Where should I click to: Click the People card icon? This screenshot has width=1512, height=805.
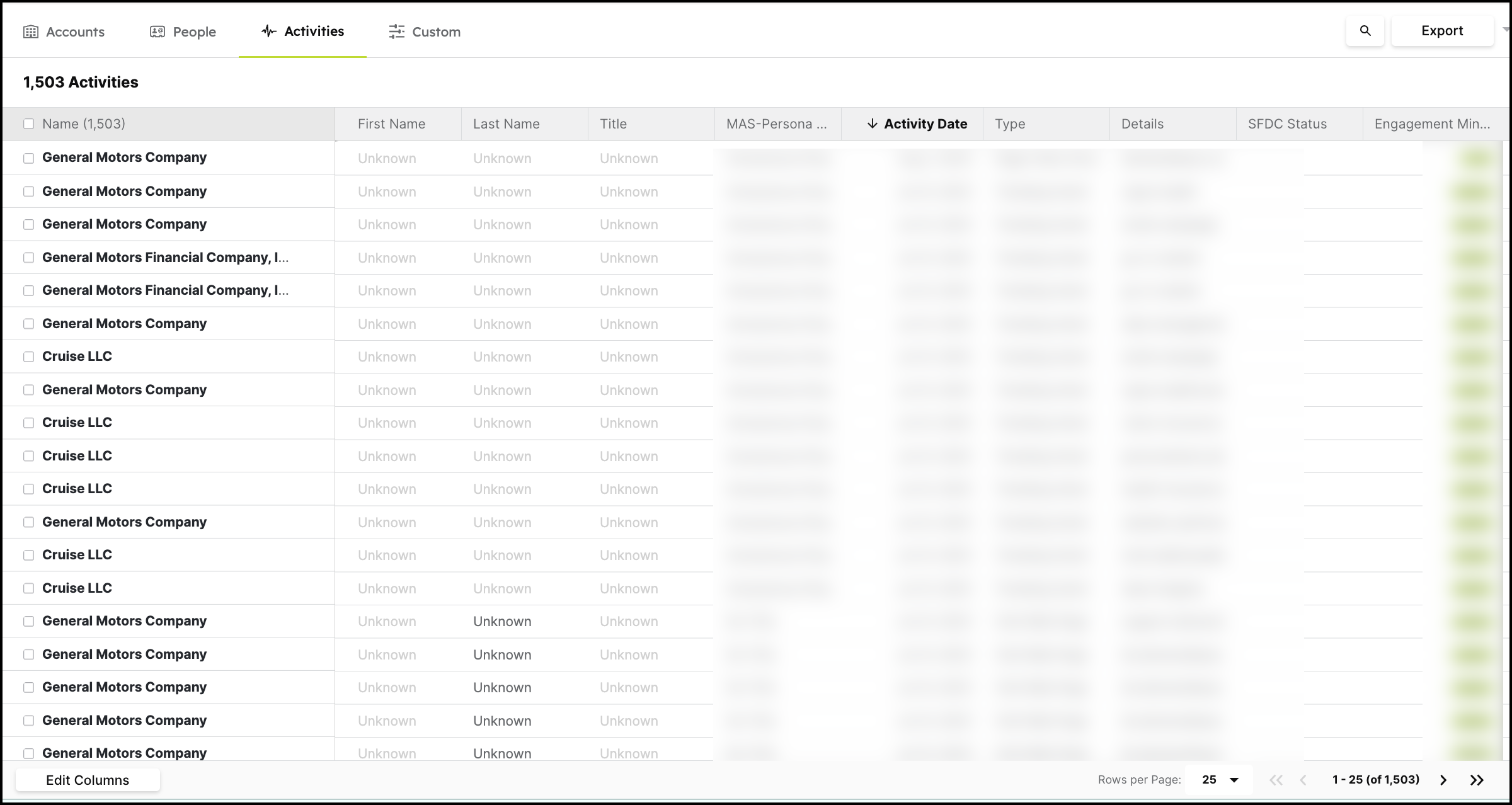pos(157,32)
